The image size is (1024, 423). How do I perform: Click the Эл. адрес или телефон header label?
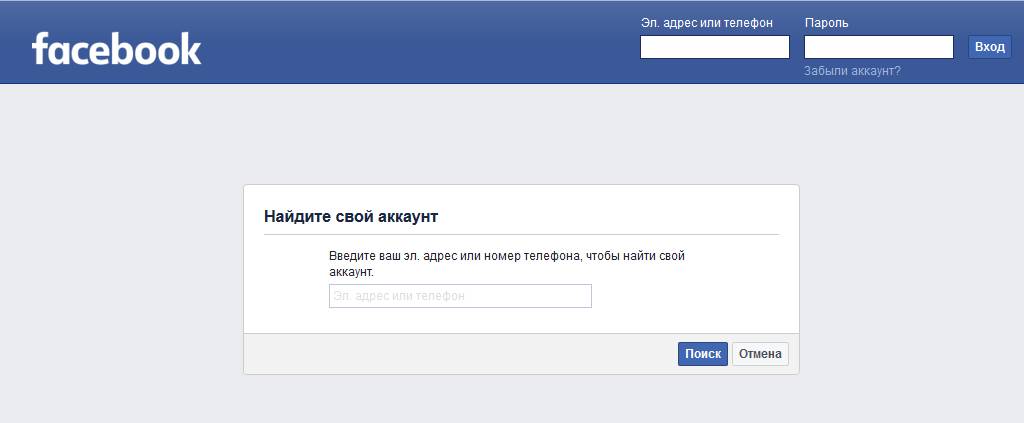[706, 23]
